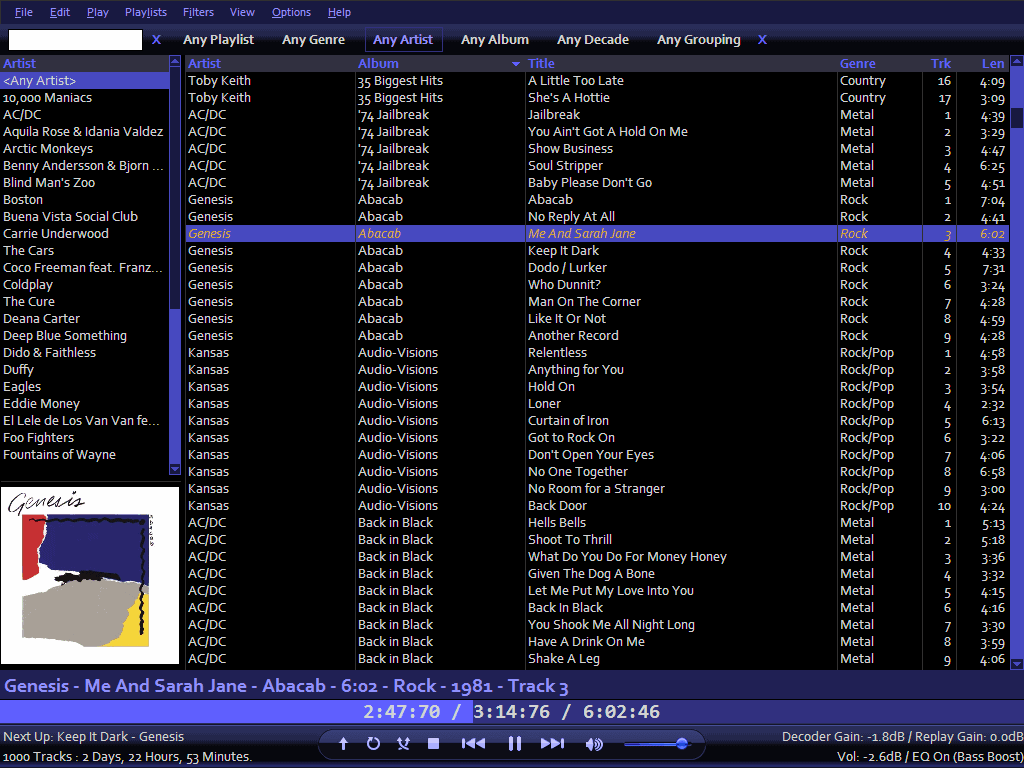The image size is (1024, 768).
Task: Toggle the shuffle icon
Action: point(403,744)
